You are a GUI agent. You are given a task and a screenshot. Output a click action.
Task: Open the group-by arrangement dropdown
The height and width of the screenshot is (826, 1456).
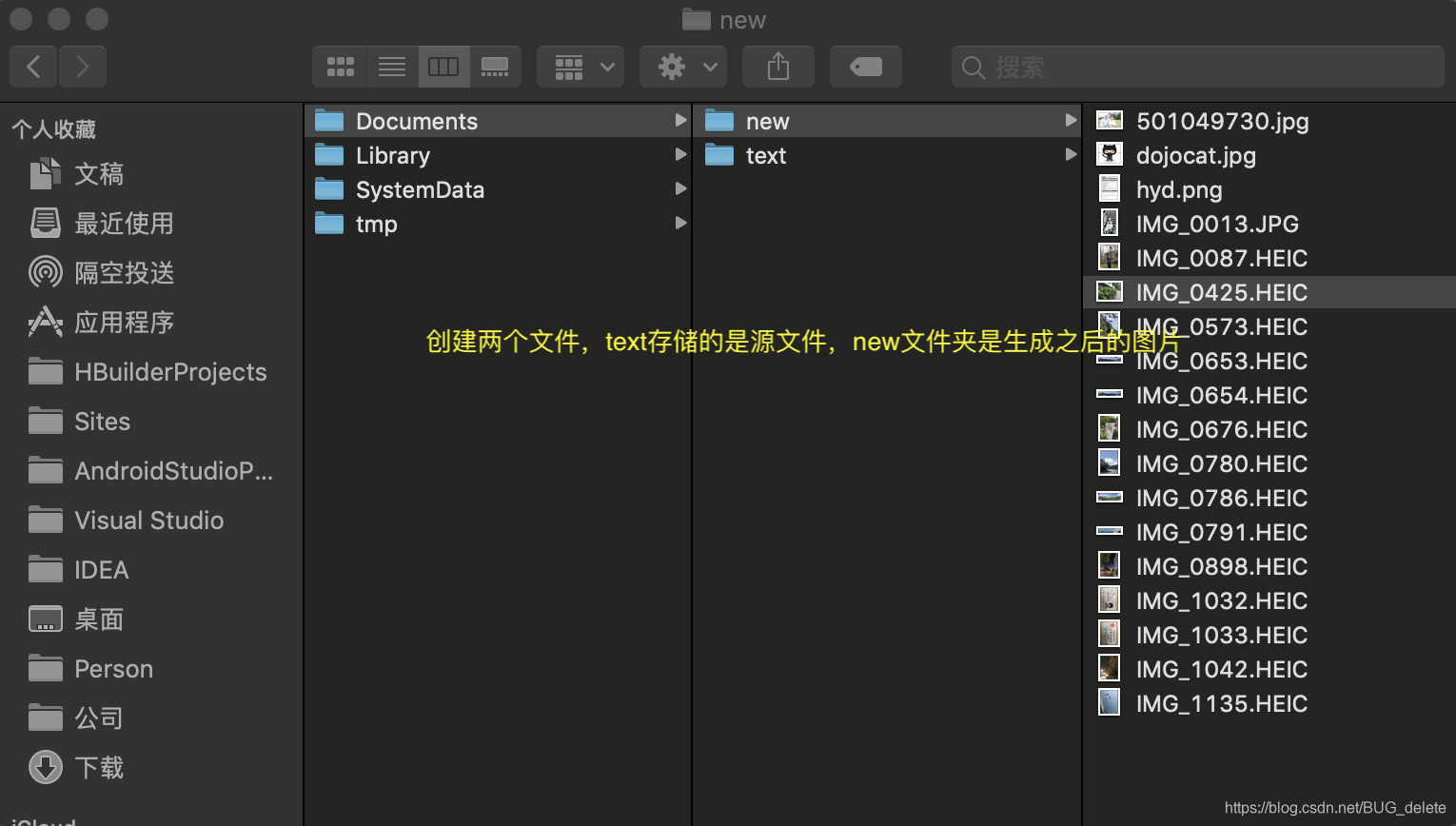click(x=580, y=67)
